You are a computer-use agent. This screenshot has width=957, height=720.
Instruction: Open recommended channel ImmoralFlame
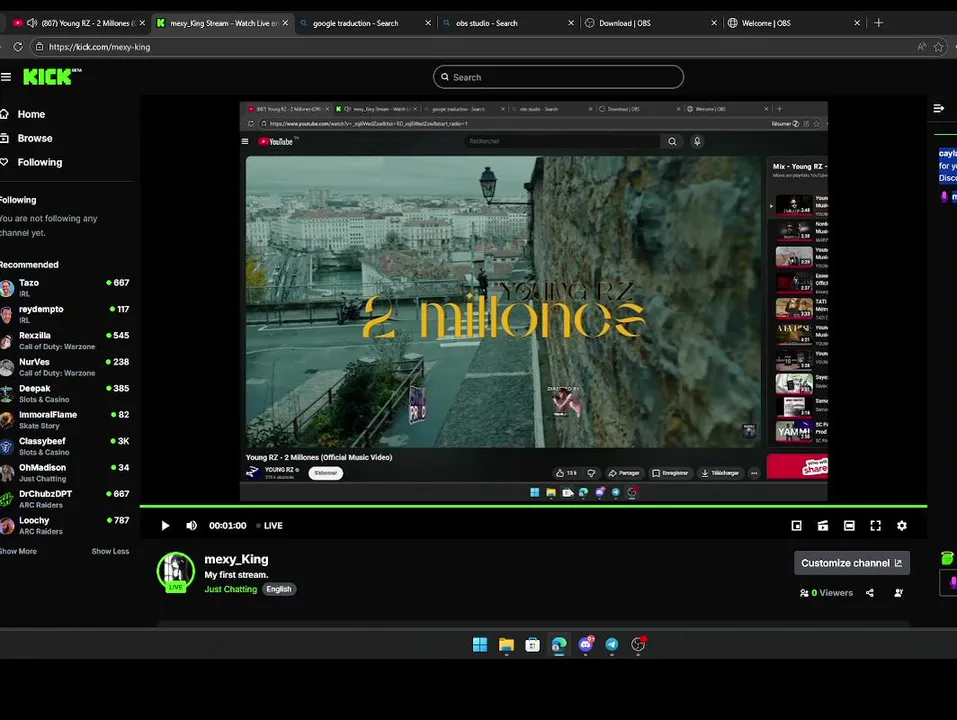(65, 420)
